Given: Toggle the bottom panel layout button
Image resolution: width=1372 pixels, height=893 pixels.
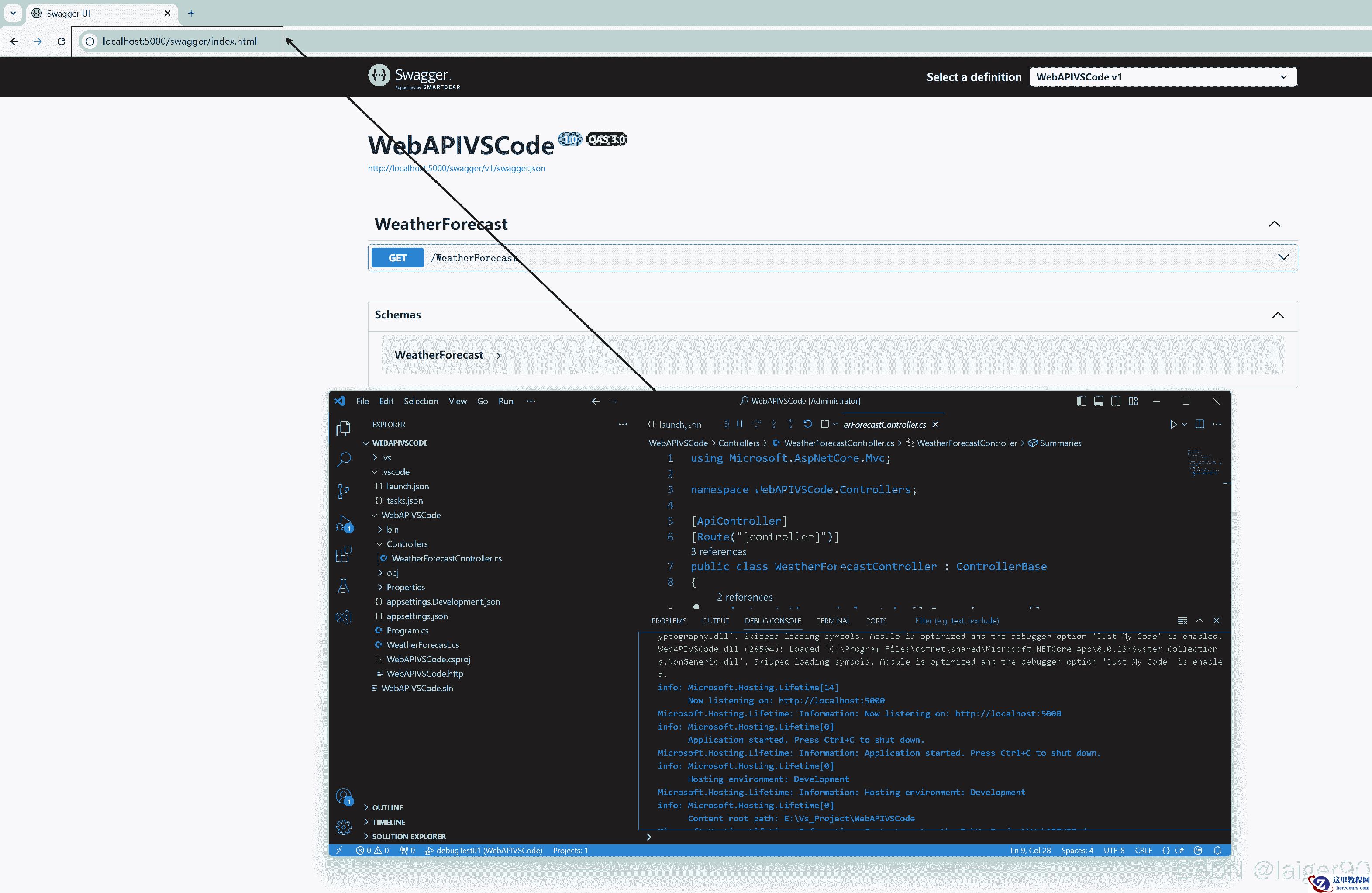Looking at the screenshot, I should (1099, 401).
